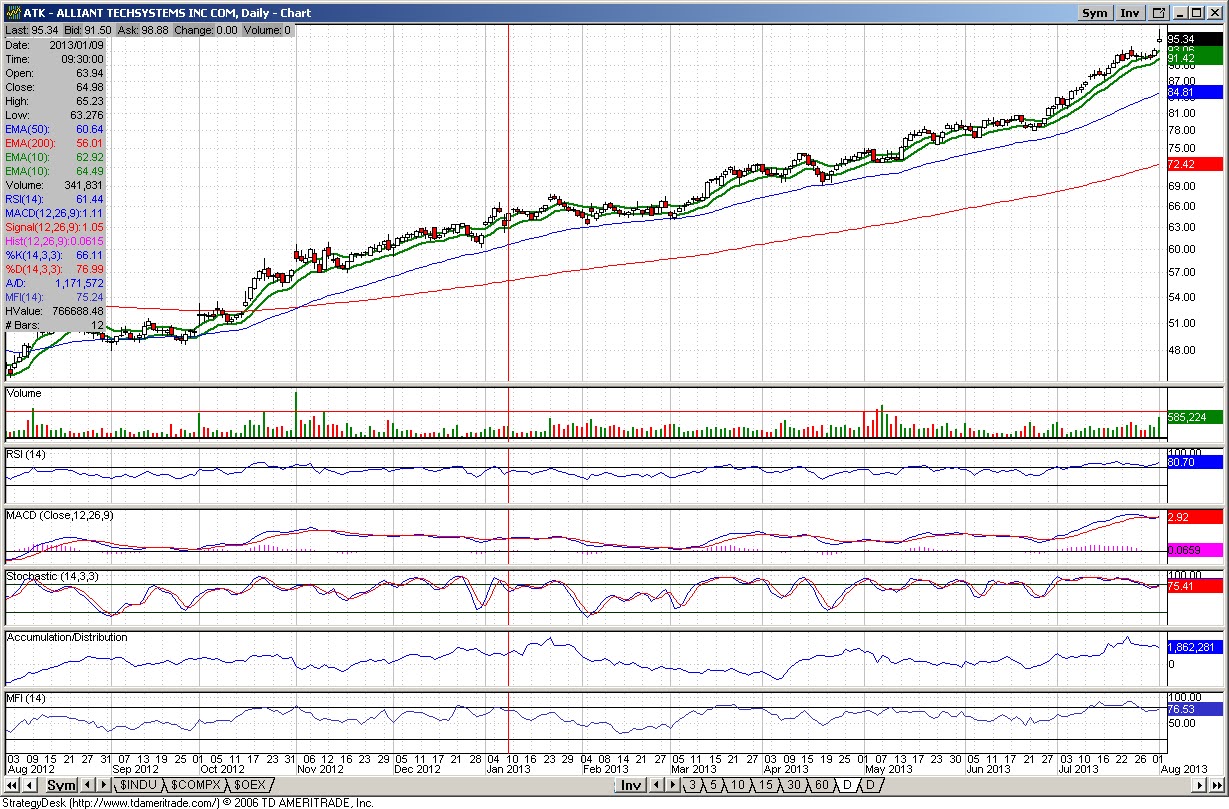The image size is (1229, 809).
Task: Select the 5 minute interval tab
Action: point(713,785)
